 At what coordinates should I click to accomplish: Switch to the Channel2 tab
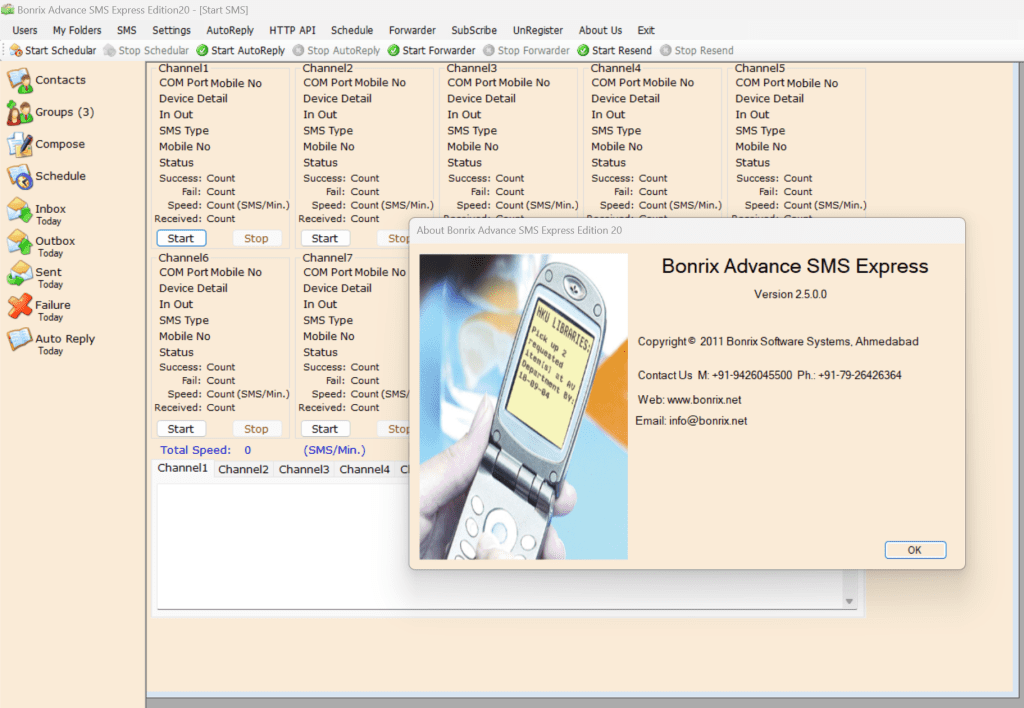click(243, 469)
